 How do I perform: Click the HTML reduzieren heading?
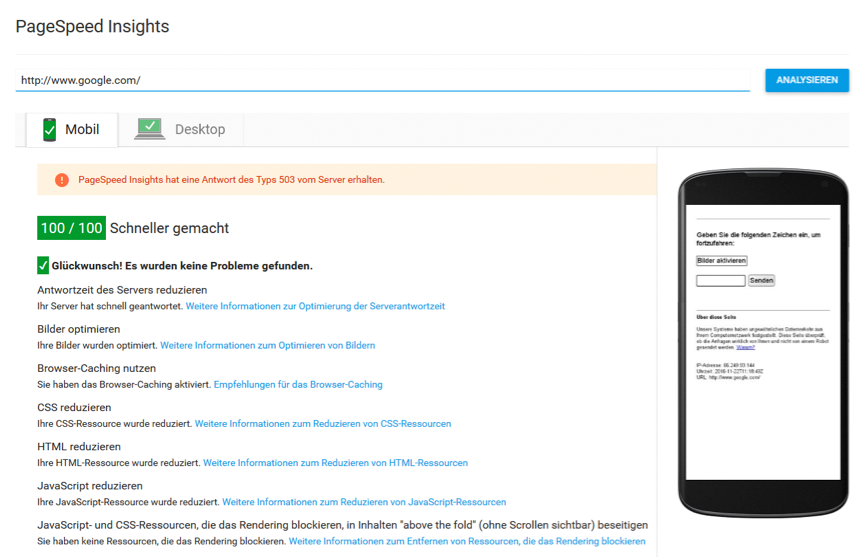(79, 446)
